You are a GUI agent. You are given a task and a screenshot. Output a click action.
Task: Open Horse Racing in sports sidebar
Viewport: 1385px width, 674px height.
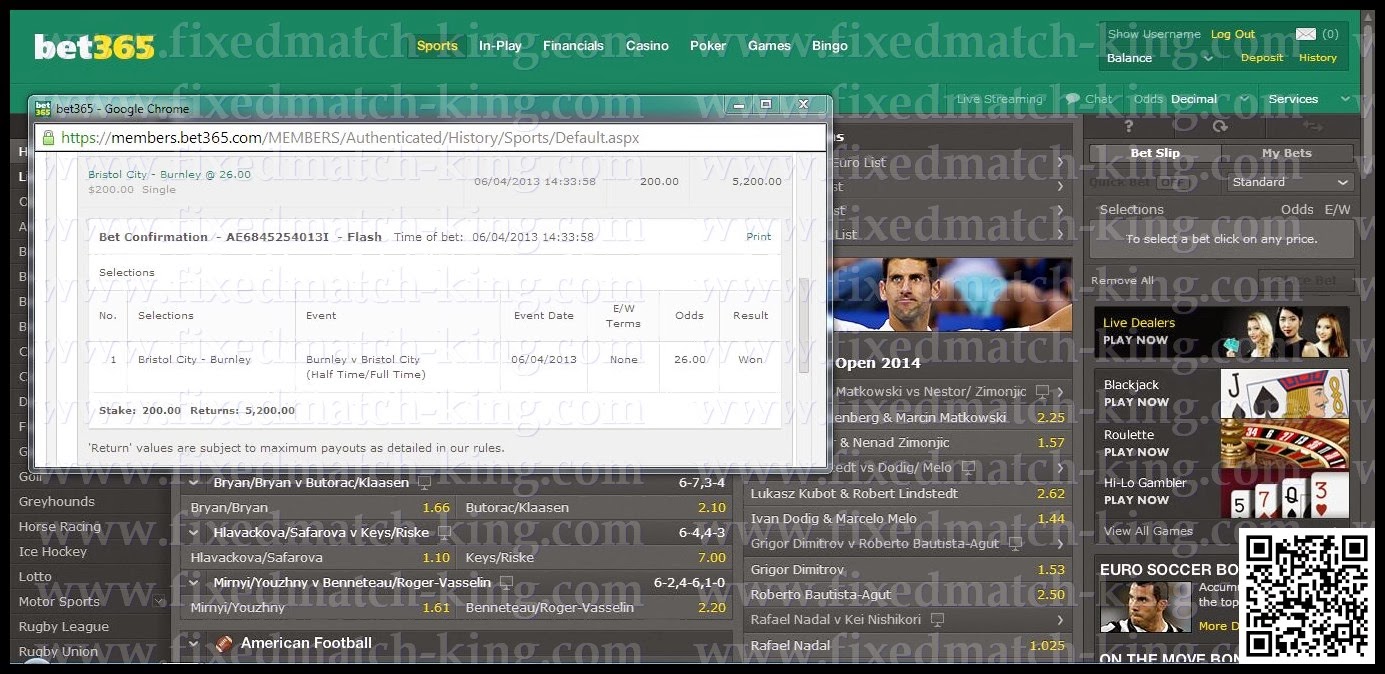[60, 527]
